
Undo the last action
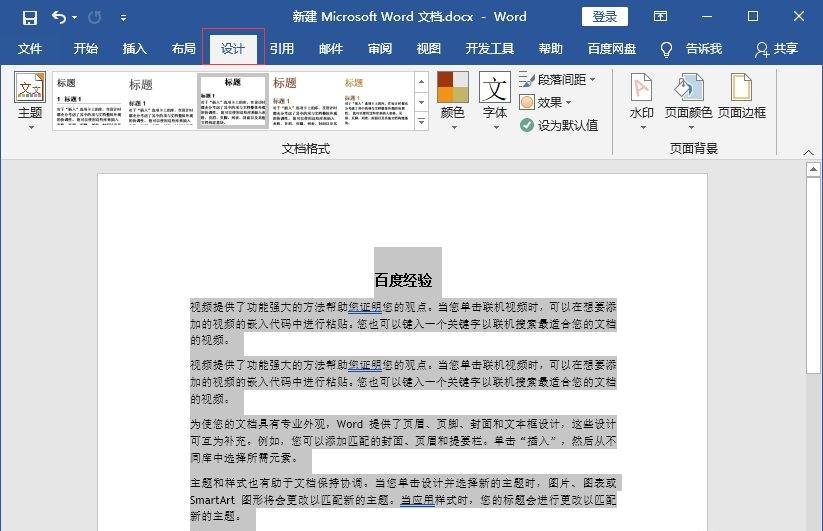pyautogui.click(x=59, y=18)
